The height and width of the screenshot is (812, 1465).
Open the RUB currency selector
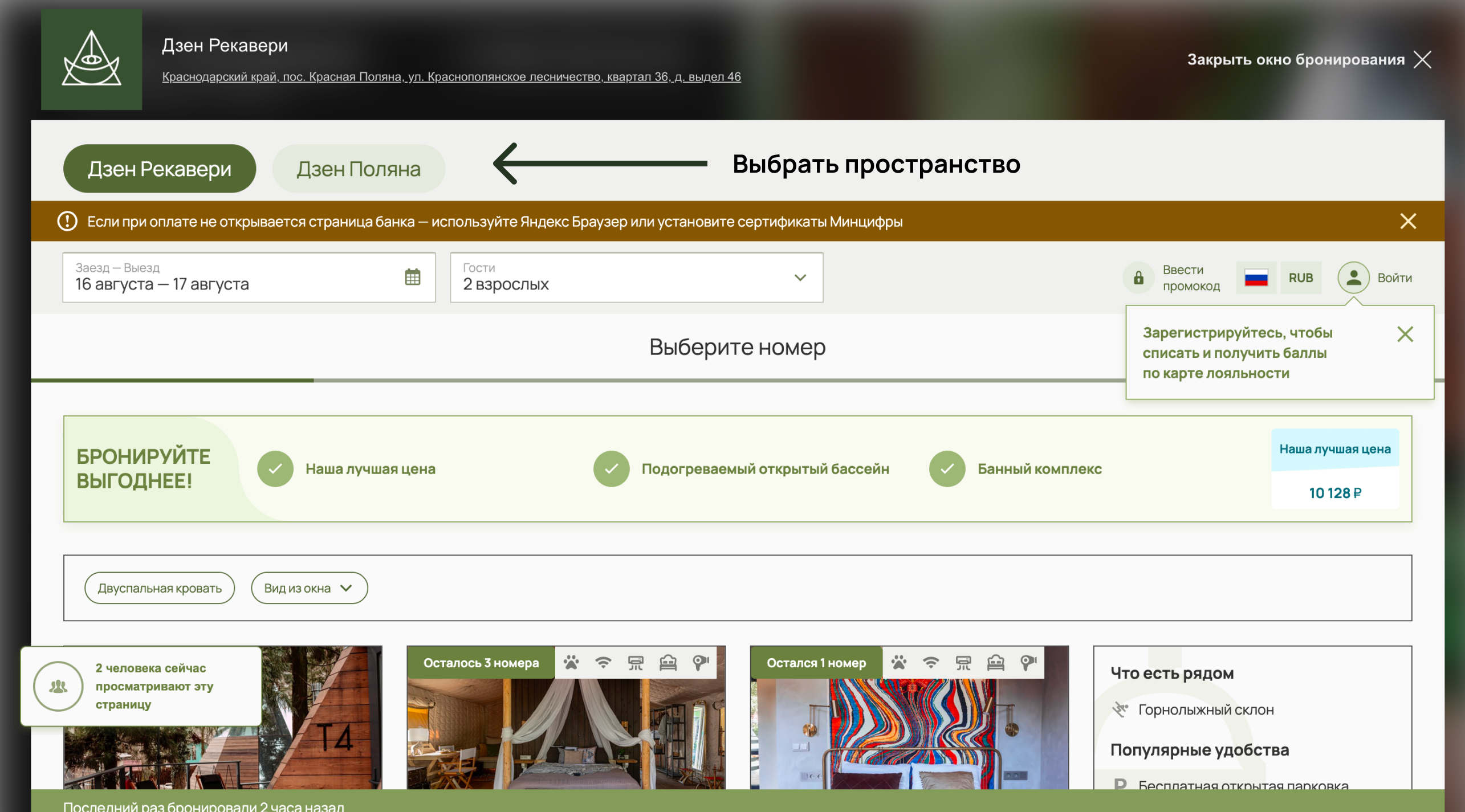[1301, 278]
